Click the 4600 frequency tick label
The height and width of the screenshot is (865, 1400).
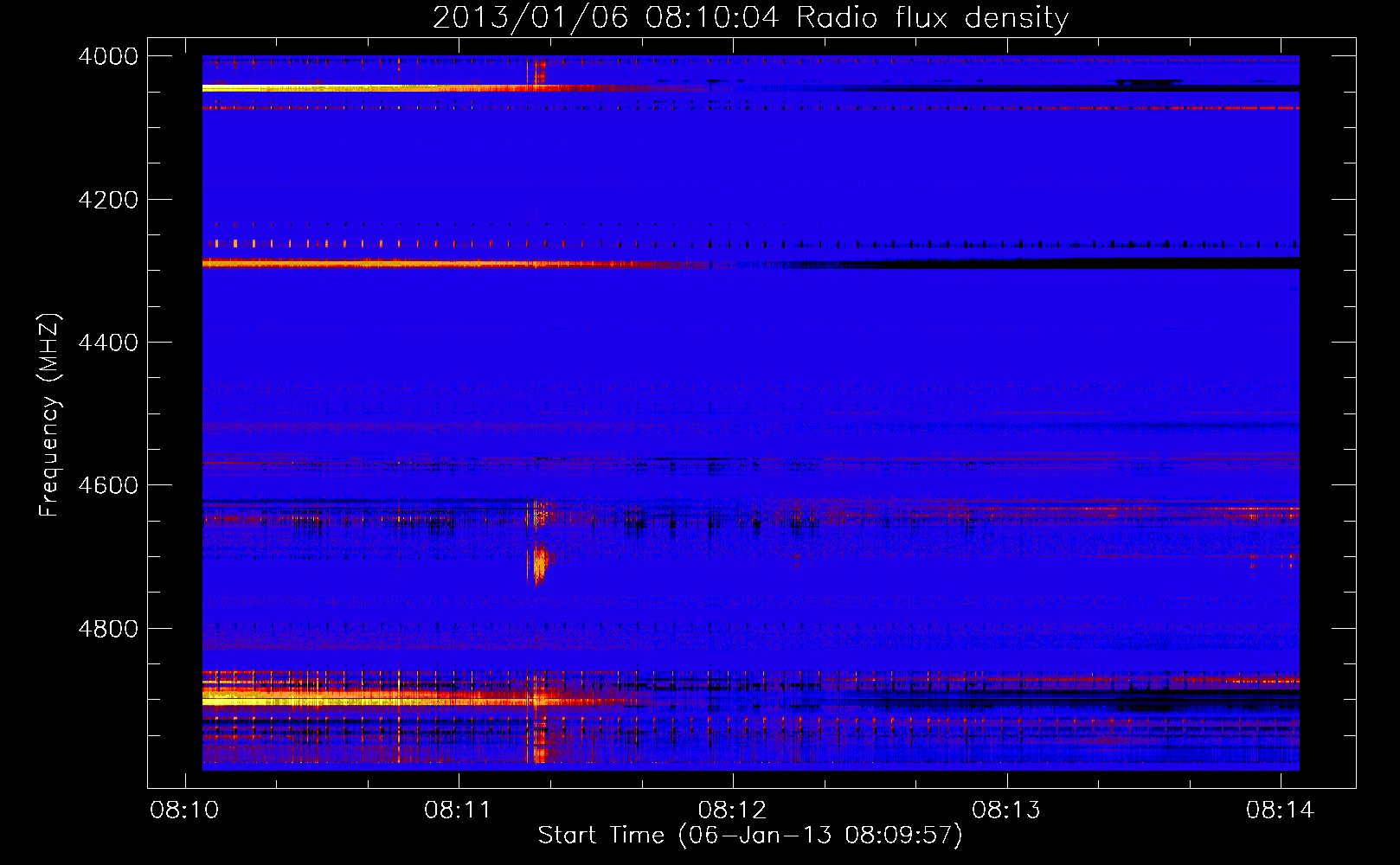point(107,485)
